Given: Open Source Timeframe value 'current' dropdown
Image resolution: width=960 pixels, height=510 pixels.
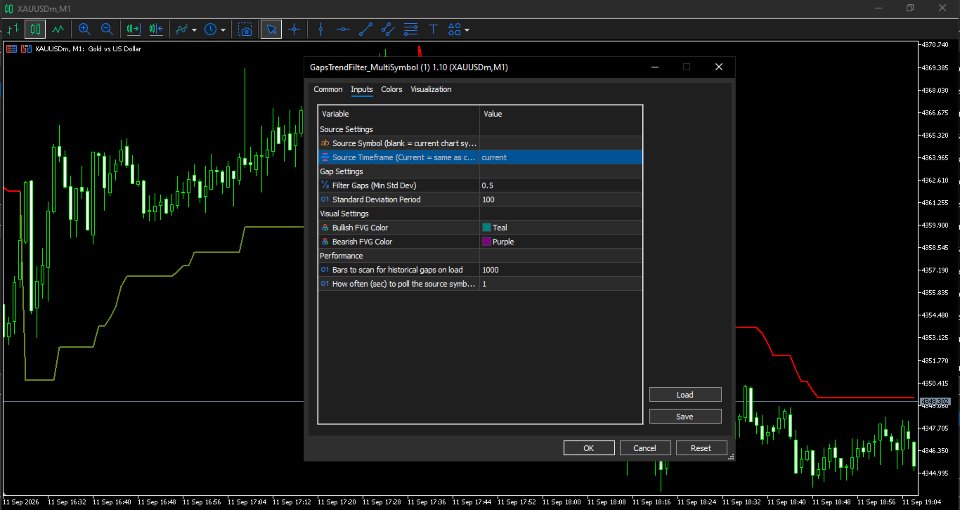Looking at the screenshot, I should [x=561, y=157].
